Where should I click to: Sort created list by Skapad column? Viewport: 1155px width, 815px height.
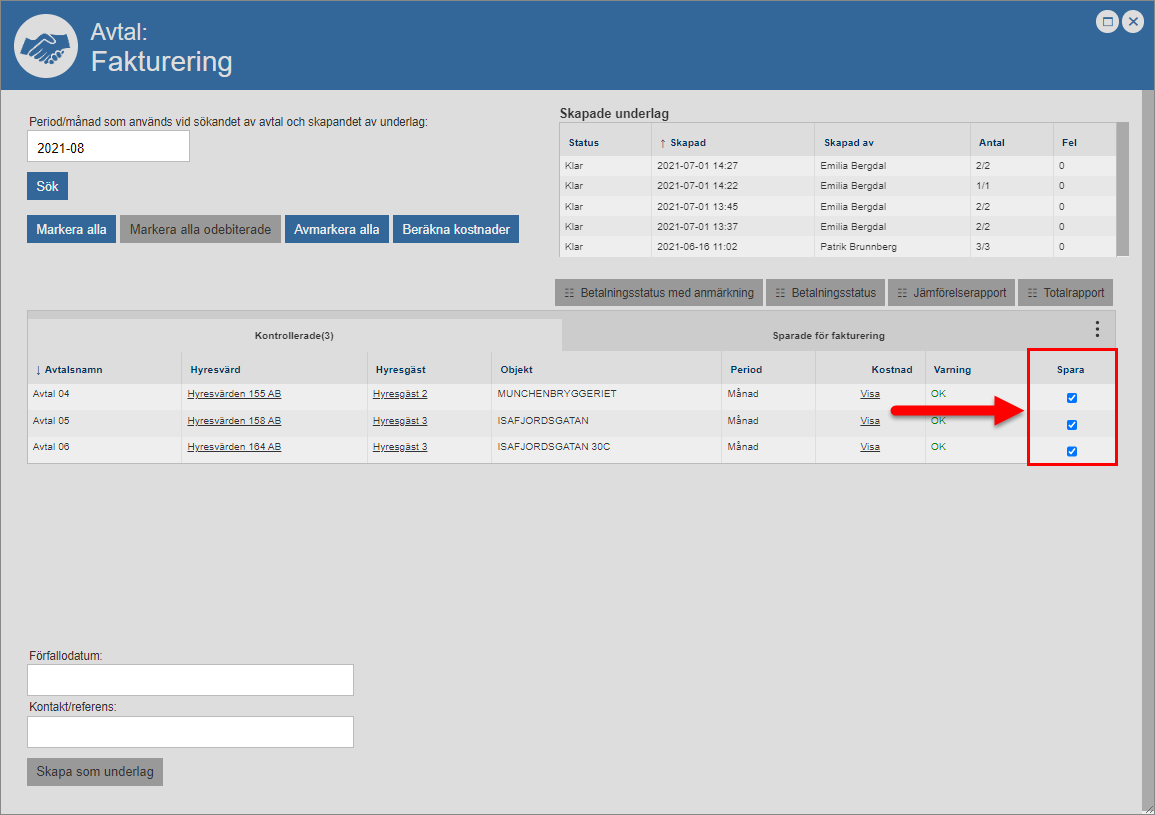point(688,143)
